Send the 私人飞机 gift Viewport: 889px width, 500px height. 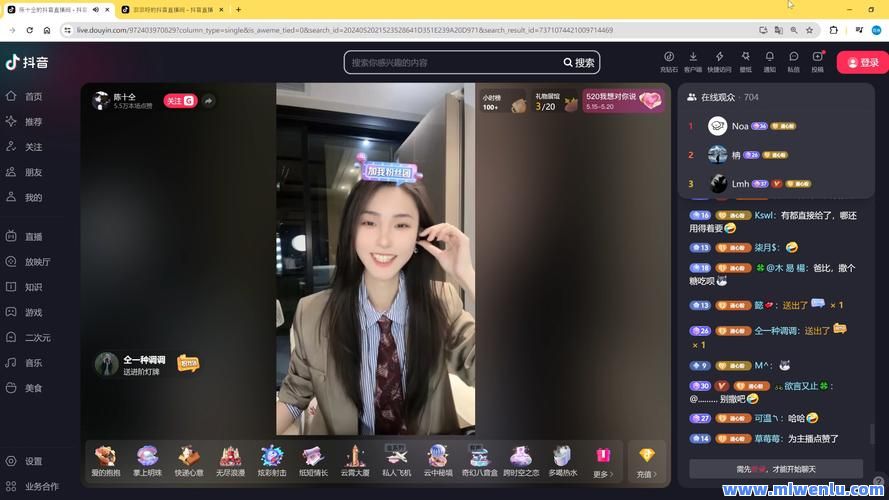tap(396, 460)
